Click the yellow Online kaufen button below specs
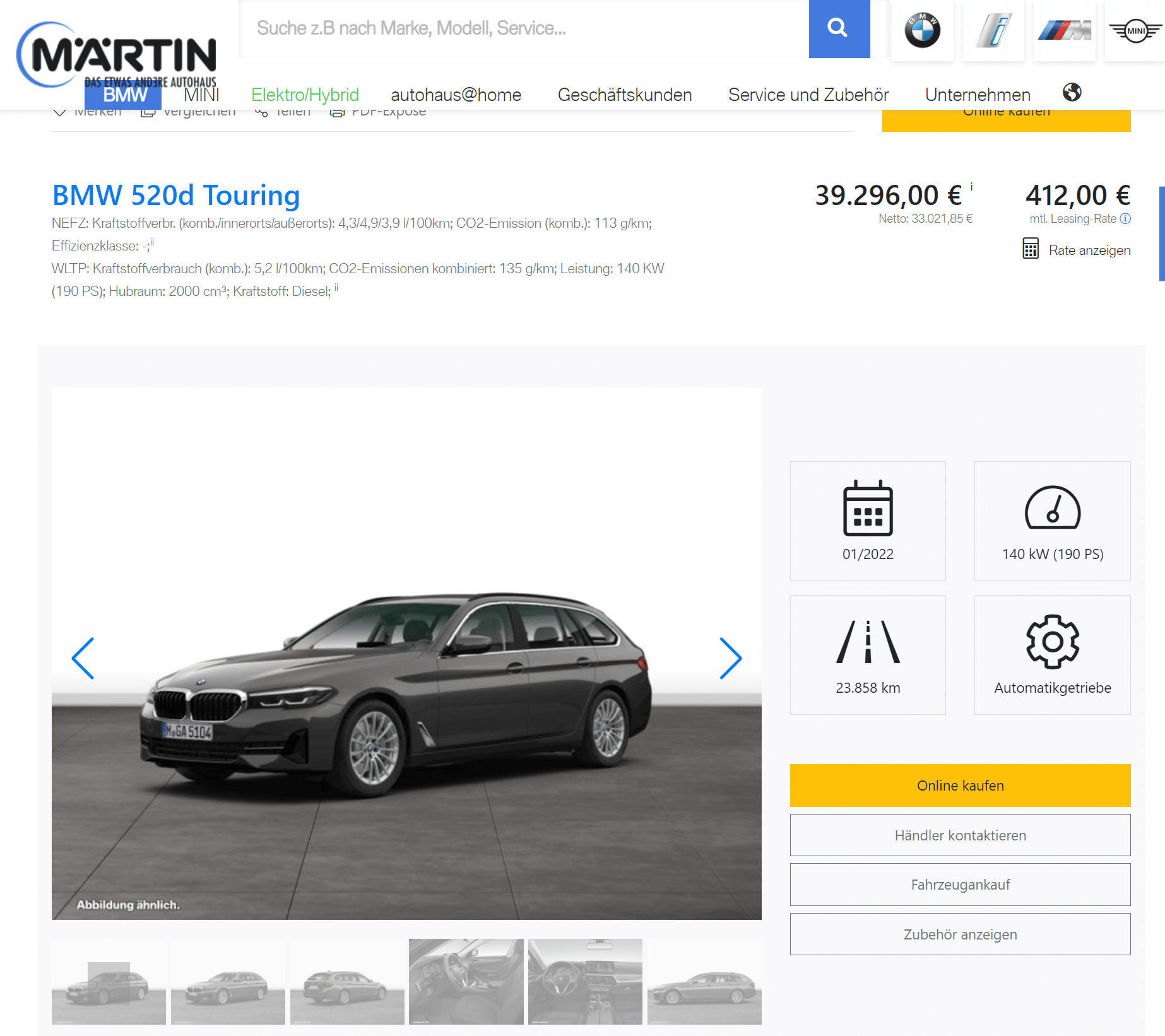This screenshot has width=1165, height=1036. (960, 786)
